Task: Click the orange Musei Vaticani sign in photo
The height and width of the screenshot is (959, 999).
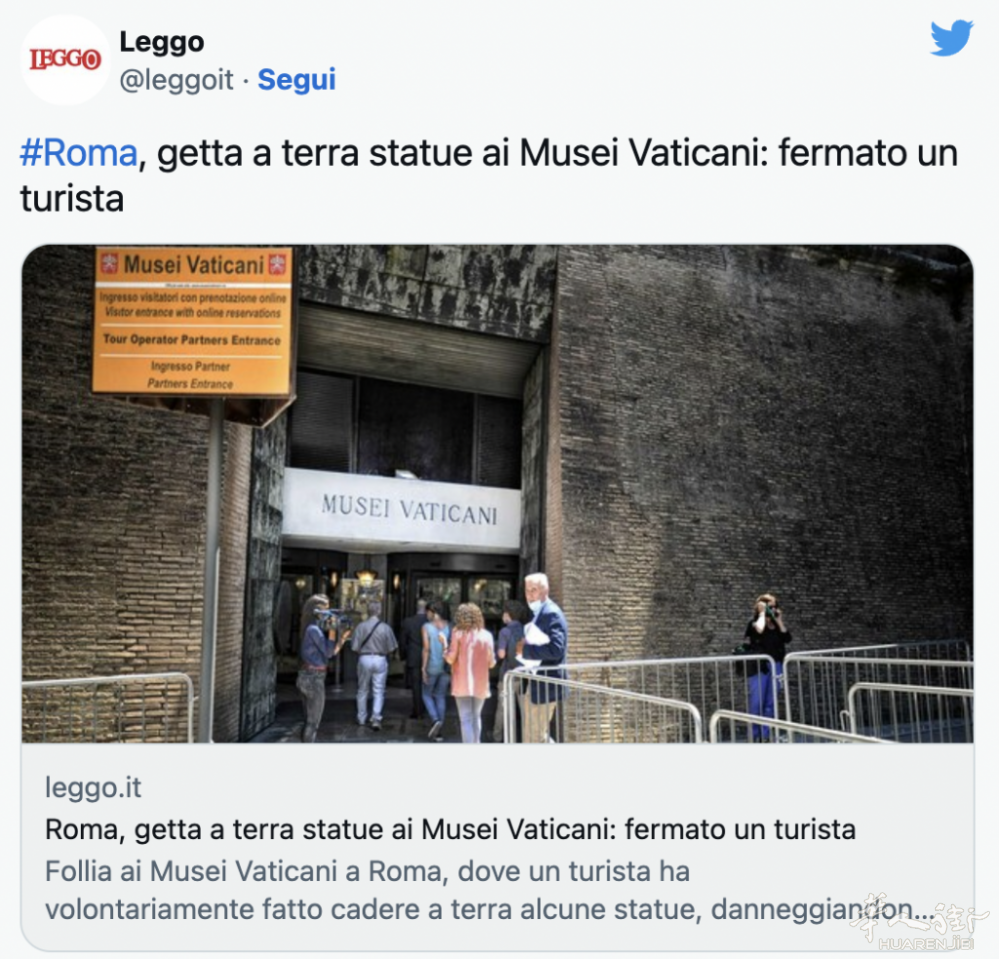Action: [193, 321]
